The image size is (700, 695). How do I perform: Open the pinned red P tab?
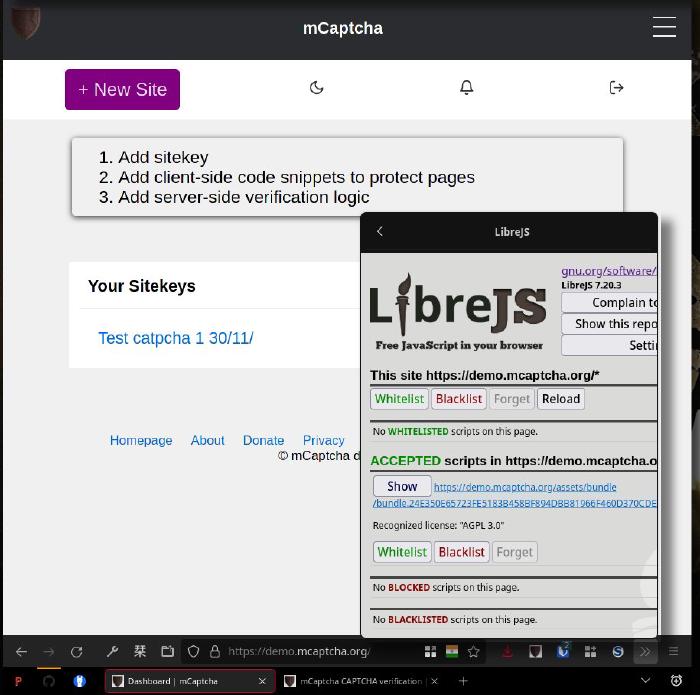18,681
